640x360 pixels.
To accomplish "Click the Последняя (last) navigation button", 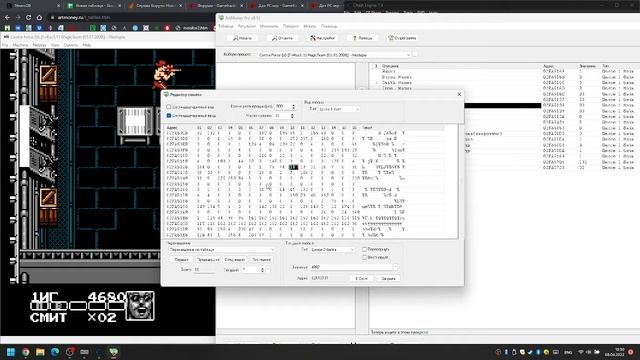I will point(261,260).
